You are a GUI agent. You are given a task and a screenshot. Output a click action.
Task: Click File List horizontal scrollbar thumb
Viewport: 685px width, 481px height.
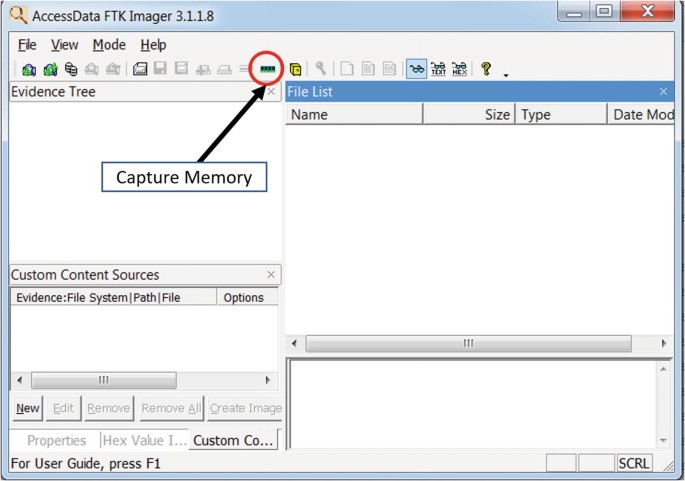(x=469, y=343)
